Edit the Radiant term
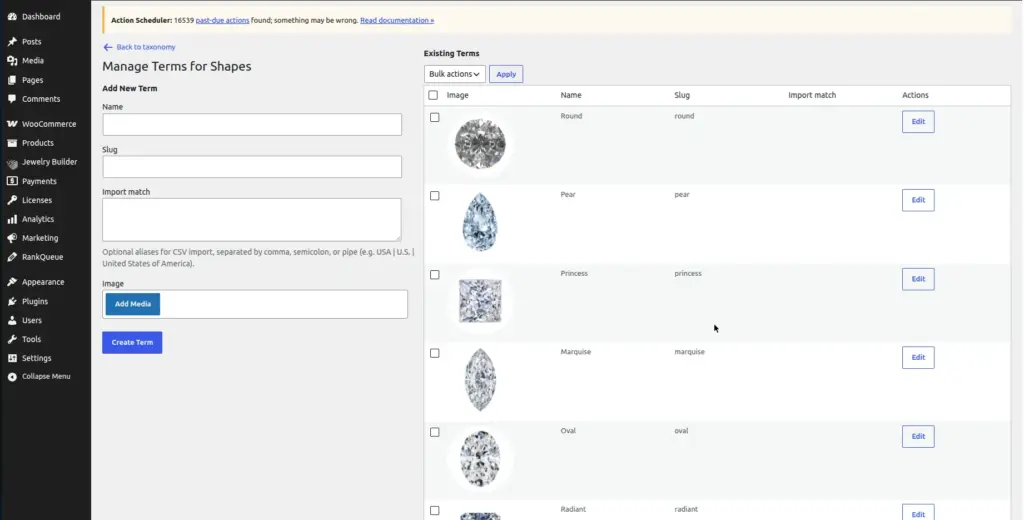Image resolution: width=1024 pixels, height=520 pixels. point(918,514)
